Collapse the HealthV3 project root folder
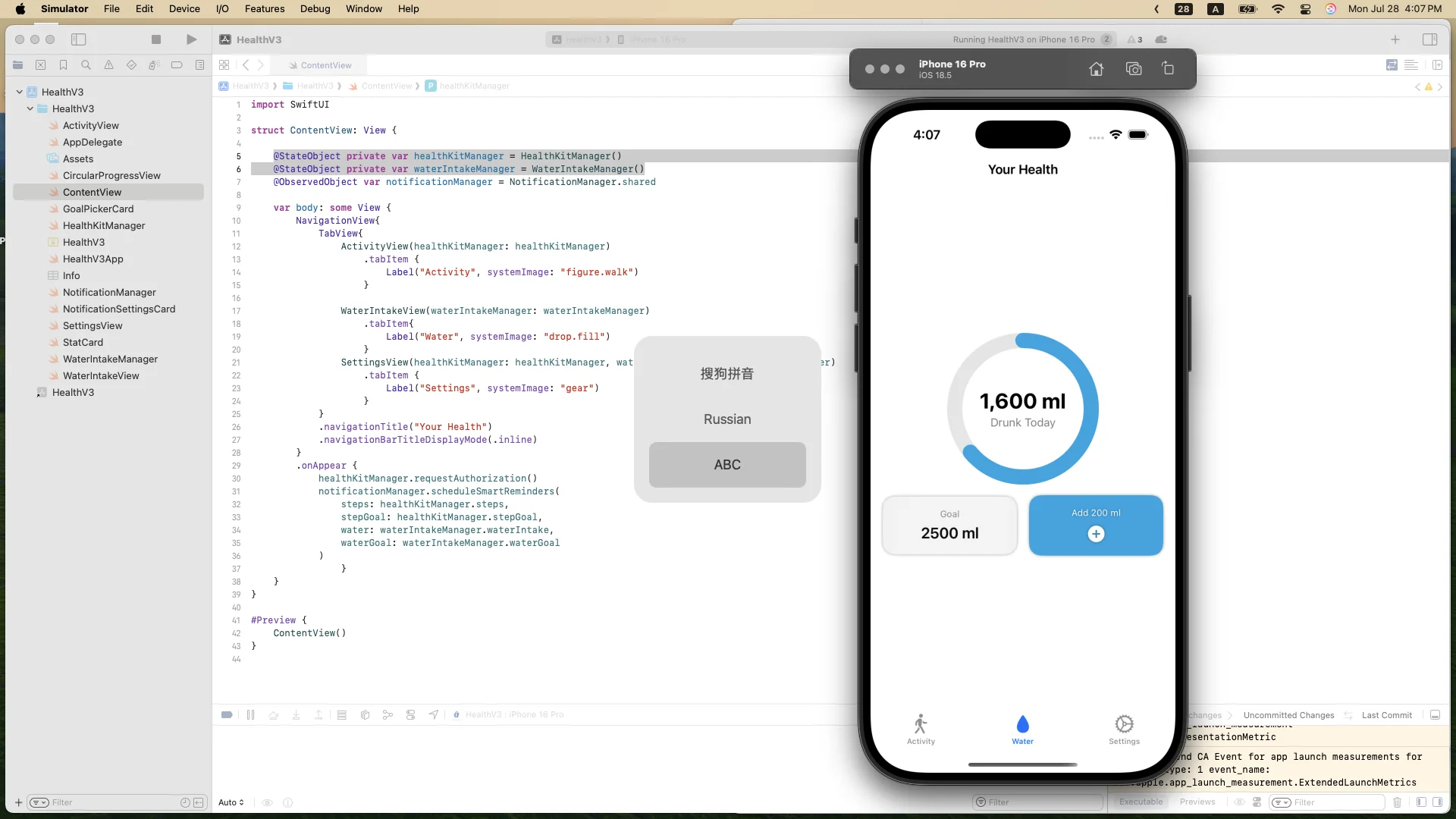Viewport: 1456px width, 819px height. tap(20, 92)
